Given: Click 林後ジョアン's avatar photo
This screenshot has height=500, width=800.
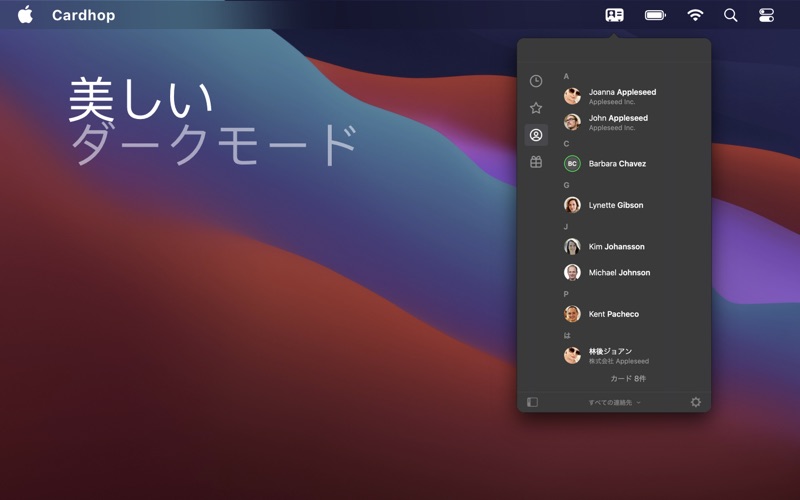Looking at the screenshot, I should (x=572, y=356).
